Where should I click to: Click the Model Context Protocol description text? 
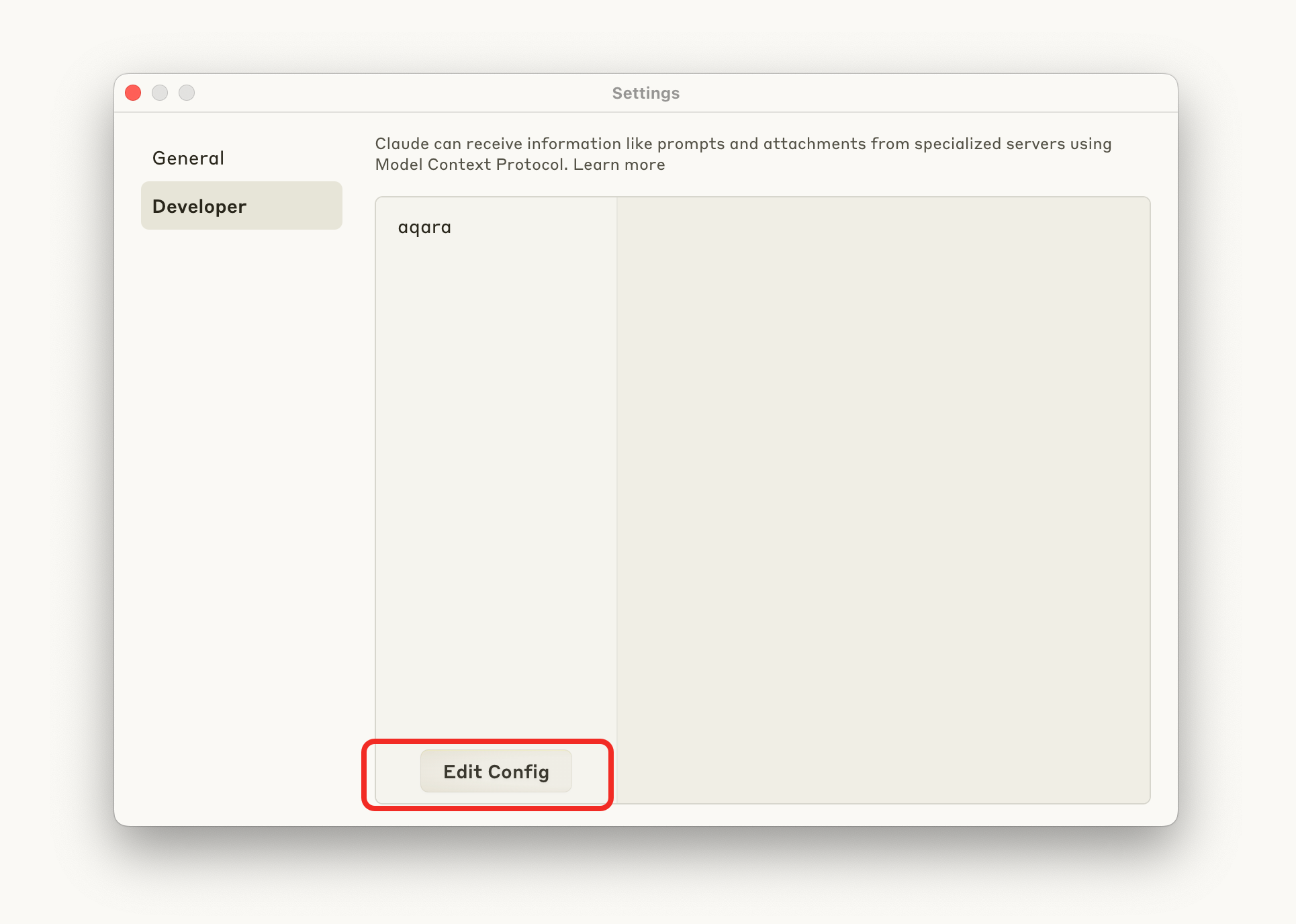(x=470, y=165)
